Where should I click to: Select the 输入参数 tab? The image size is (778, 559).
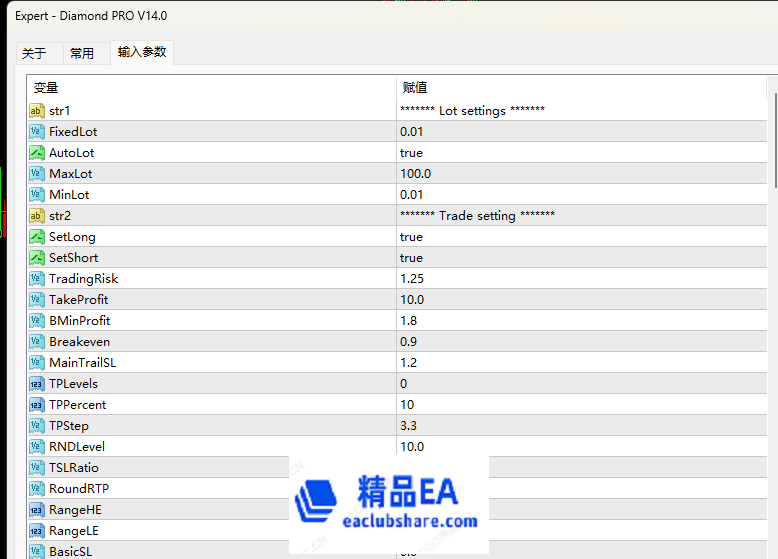click(x=142, y=53)
